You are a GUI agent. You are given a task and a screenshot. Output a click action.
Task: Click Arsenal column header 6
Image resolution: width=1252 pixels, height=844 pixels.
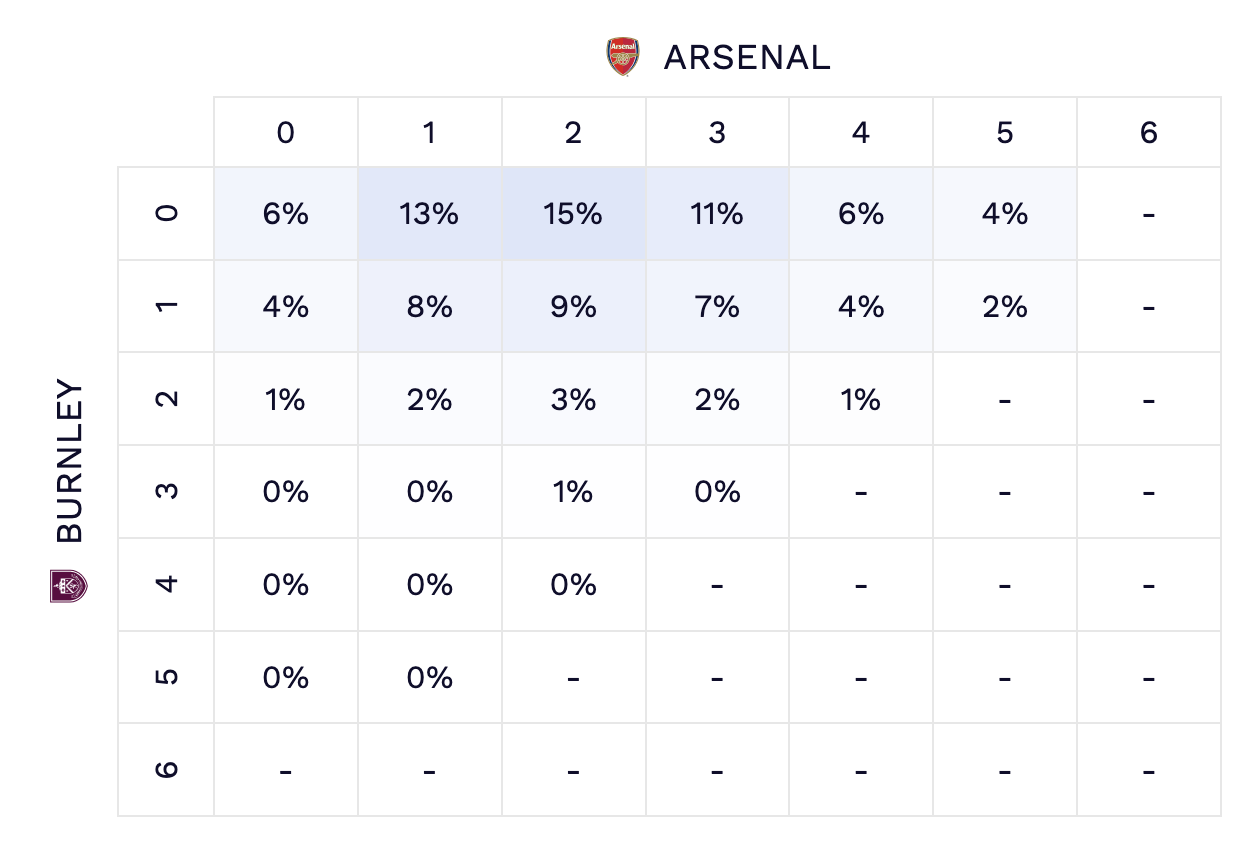[1149, 133]
